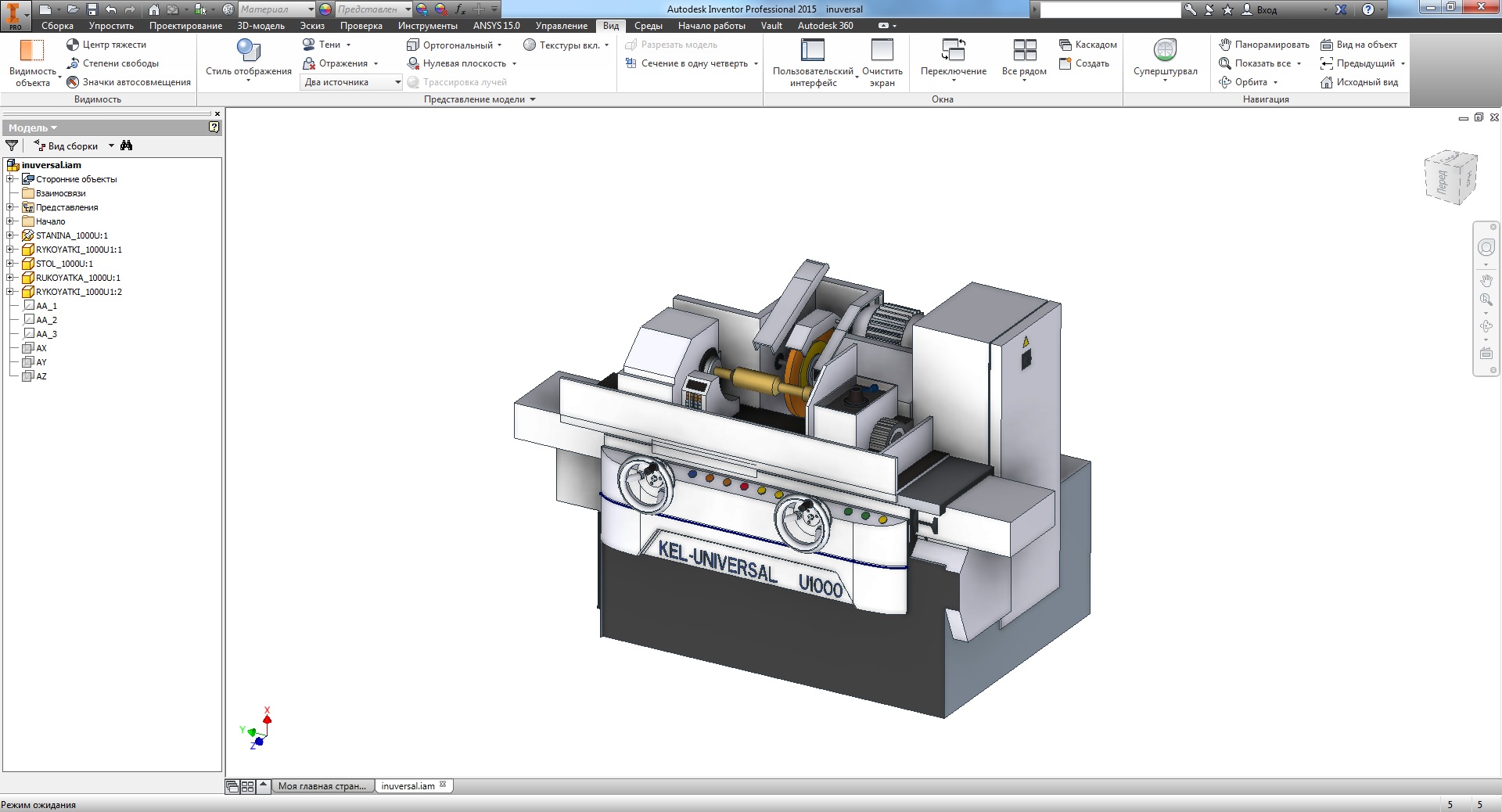This screenshot has width=1502, height=812.
Task: Select the Панорамировать pan tool
Action: tap(1264, 45)
